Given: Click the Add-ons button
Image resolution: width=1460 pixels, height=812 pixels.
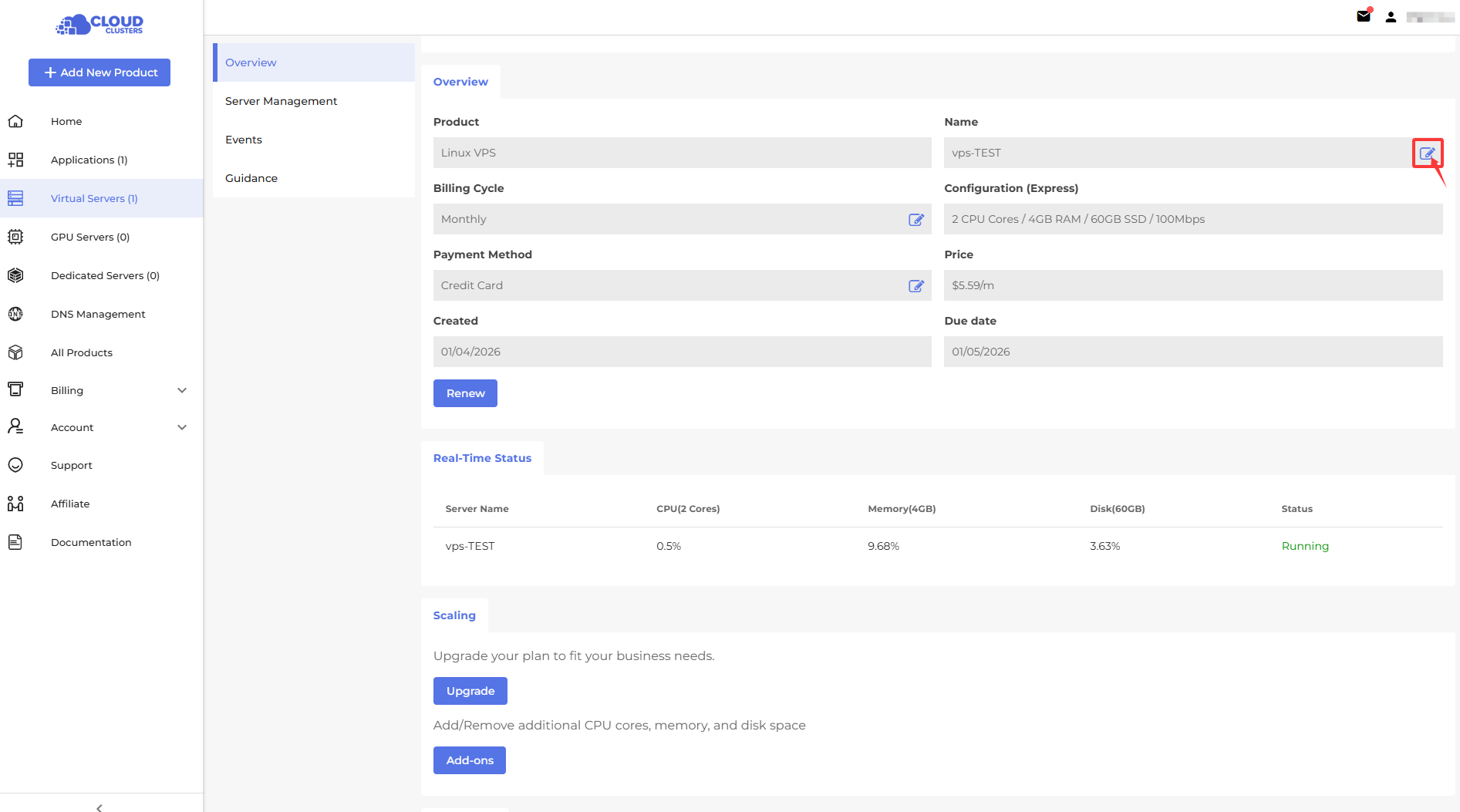Looking at the screenshot, I should tap(469, 760).
